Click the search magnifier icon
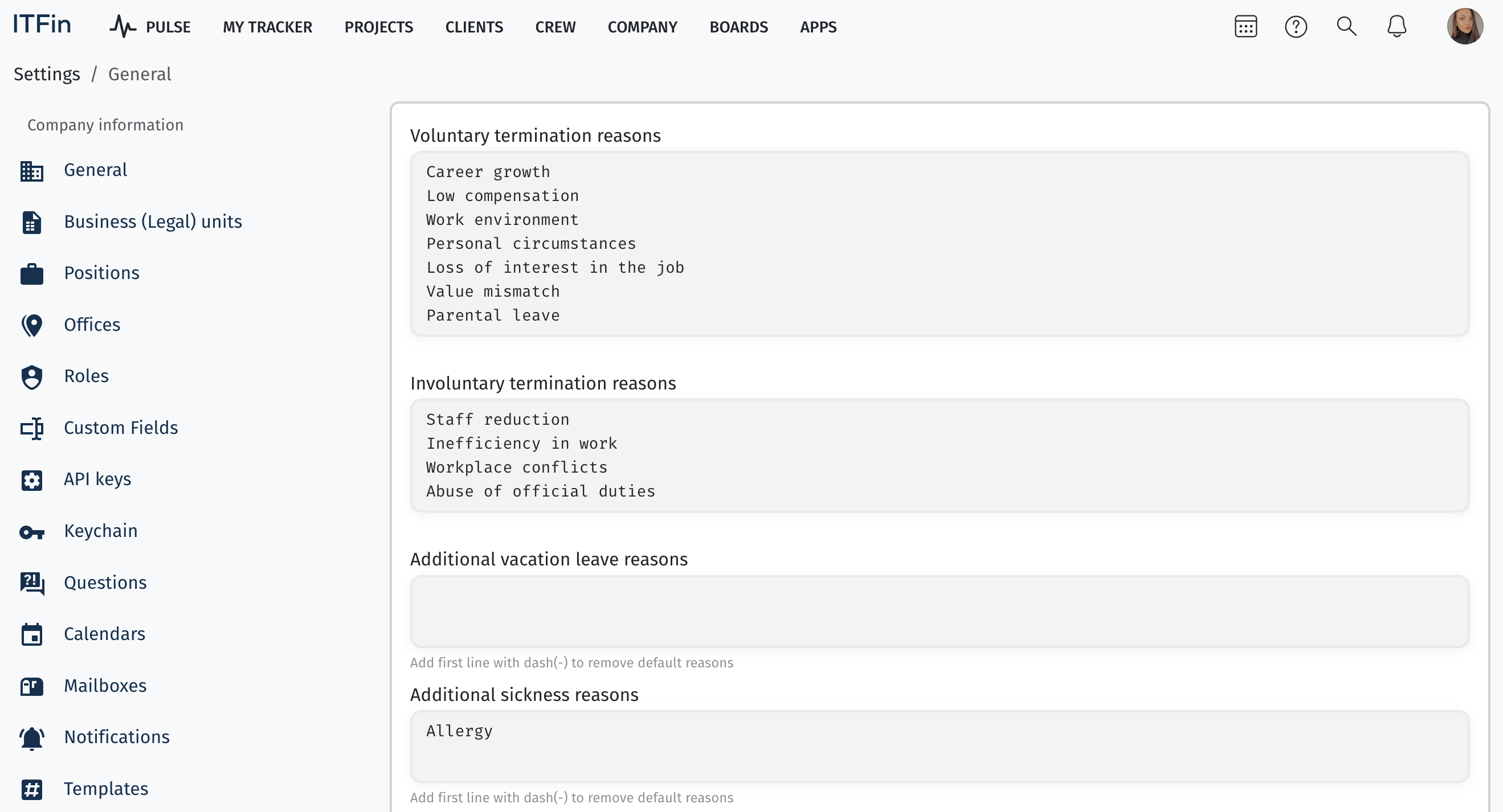Image resolution: width=1503 pixels, height=812 pixels. click(x=1347, y=26)
